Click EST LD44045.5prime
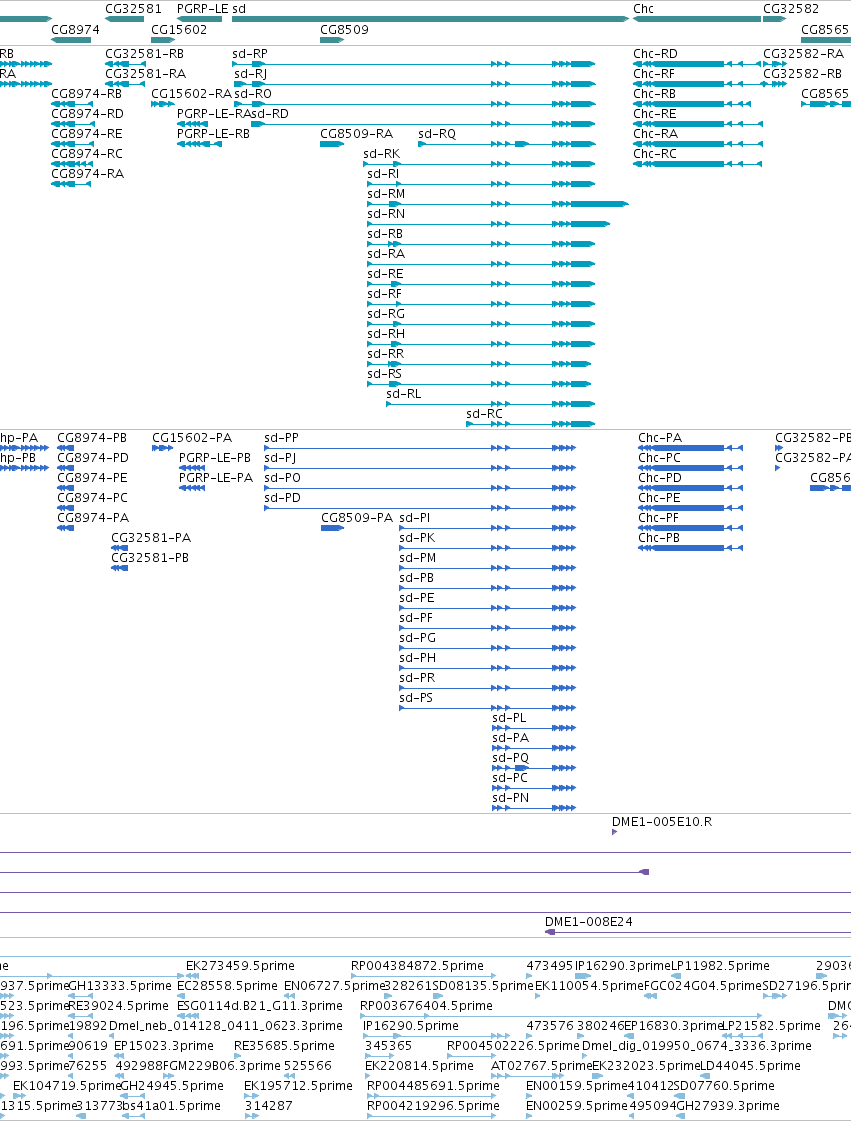Screen dimensions: 851x1121 (750, 1066)
